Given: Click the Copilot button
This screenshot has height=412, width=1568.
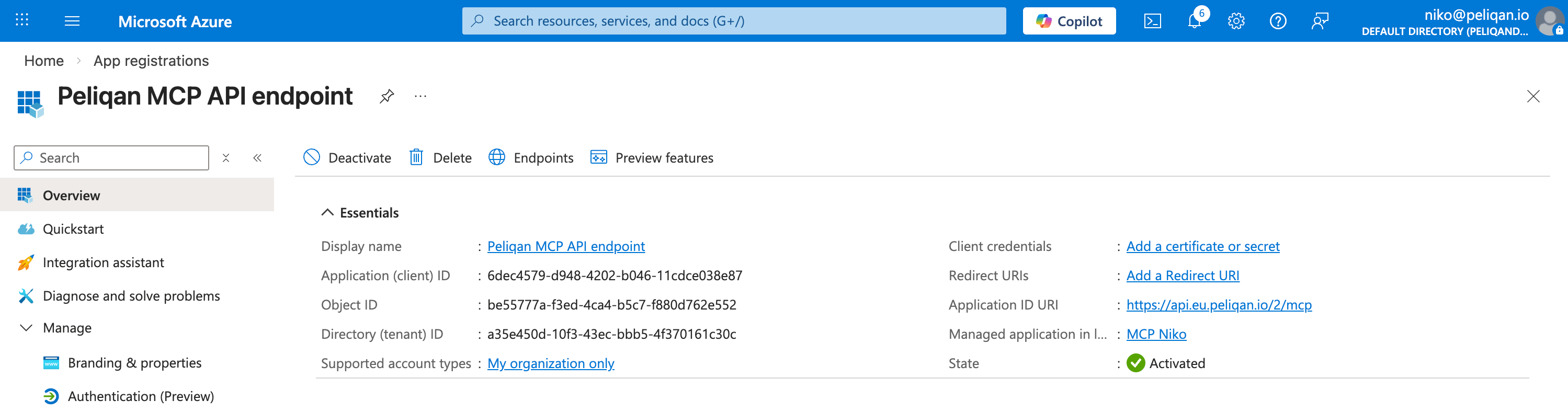Looking at the screenshot, I should (1069, 21).
